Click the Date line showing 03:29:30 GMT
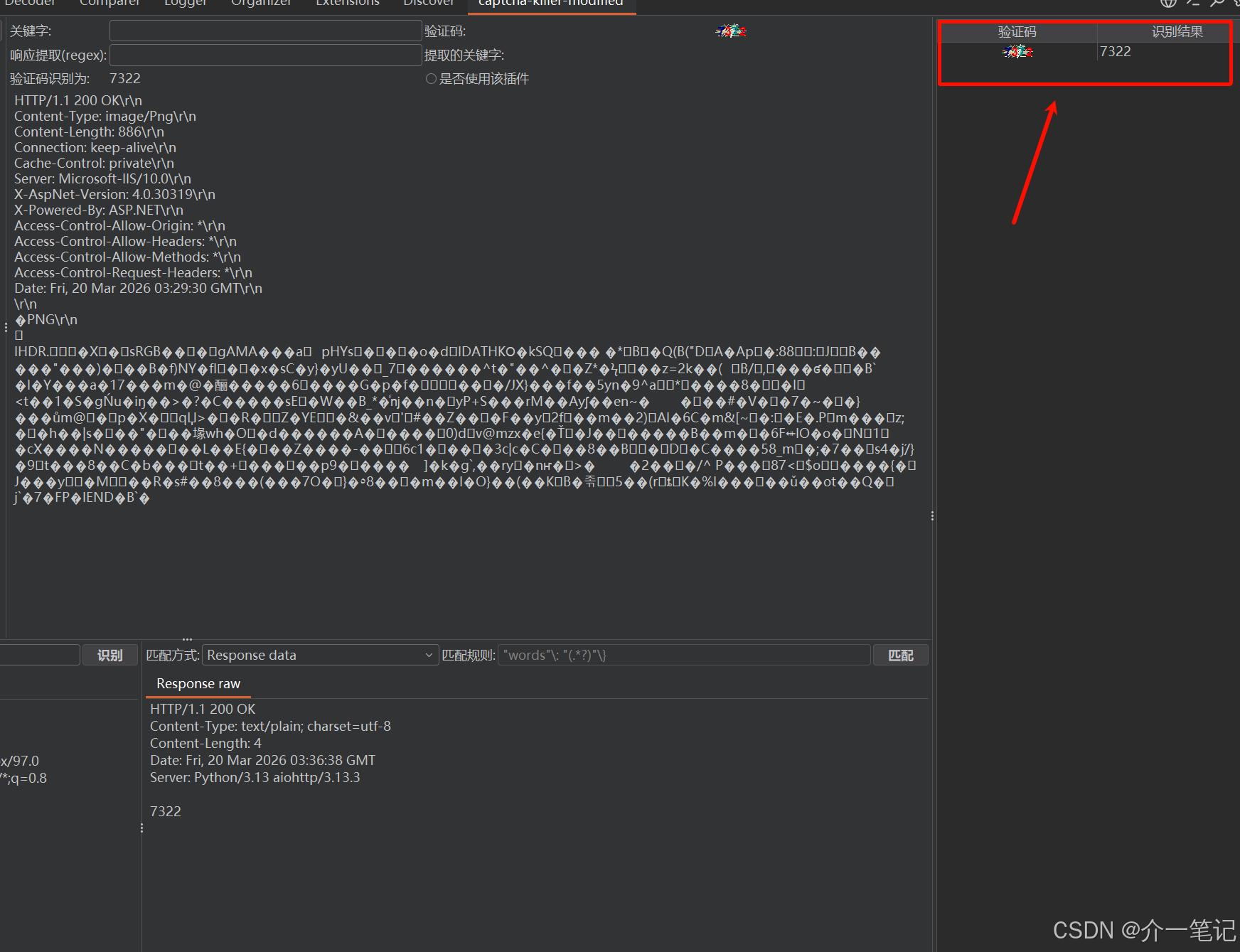Image resolution: width=1240 pixels, height=952 pixels. point(139,289)
